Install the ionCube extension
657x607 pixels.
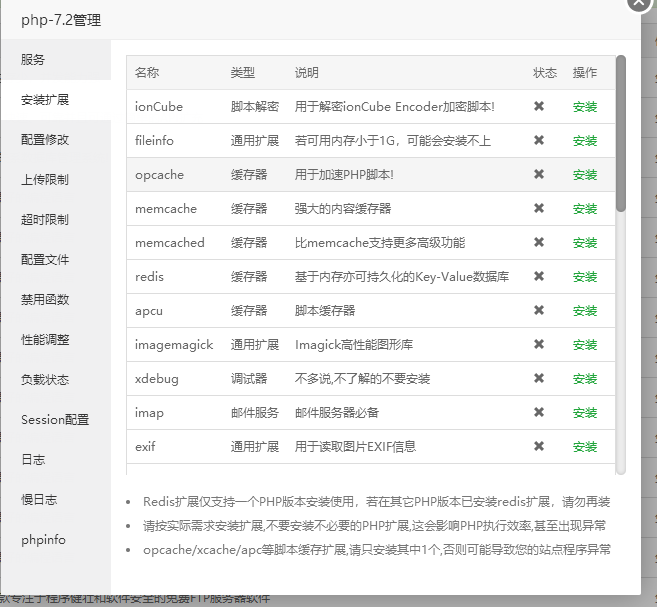(585, 107)
